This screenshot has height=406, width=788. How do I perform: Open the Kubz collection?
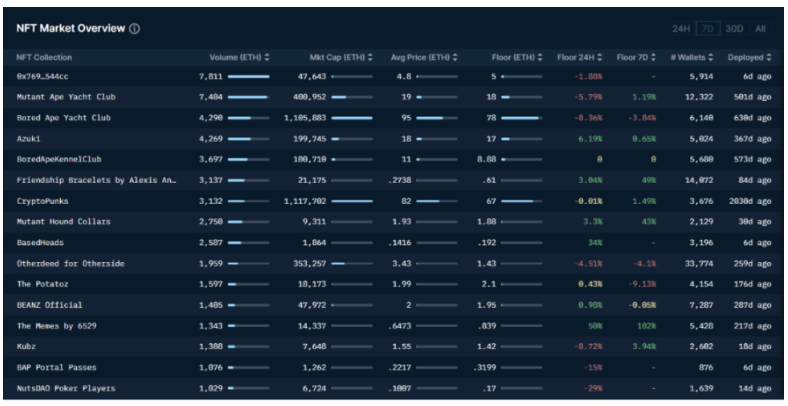point(26,346)
